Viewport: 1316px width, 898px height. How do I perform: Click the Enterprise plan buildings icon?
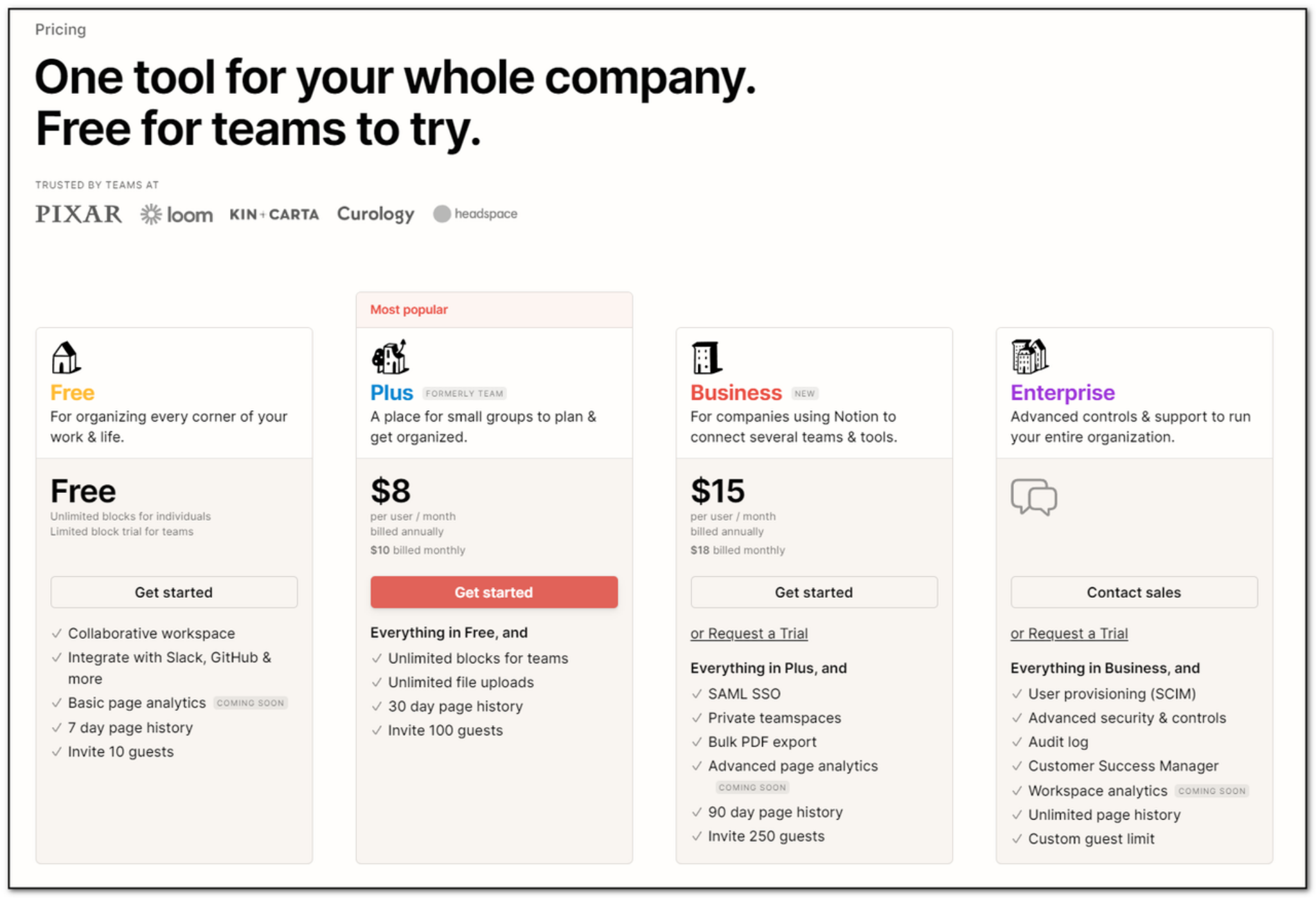pyautogui.click(x=1029, y=357)
